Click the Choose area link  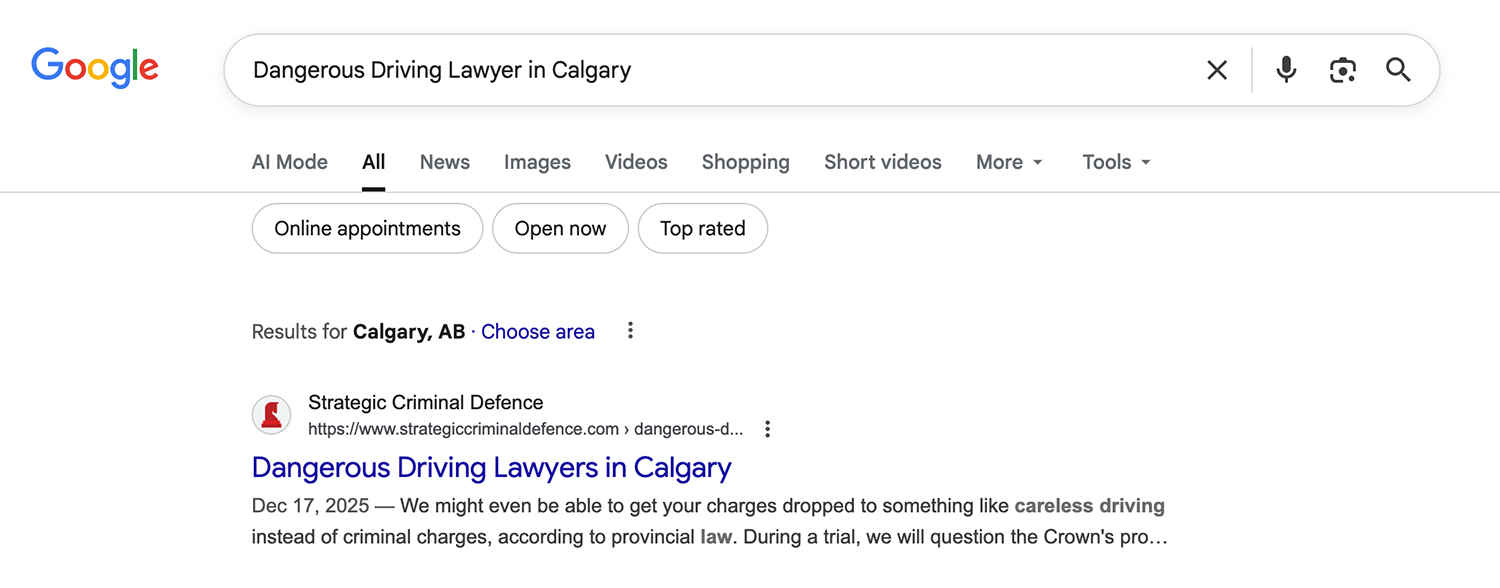tap(538, 331)
